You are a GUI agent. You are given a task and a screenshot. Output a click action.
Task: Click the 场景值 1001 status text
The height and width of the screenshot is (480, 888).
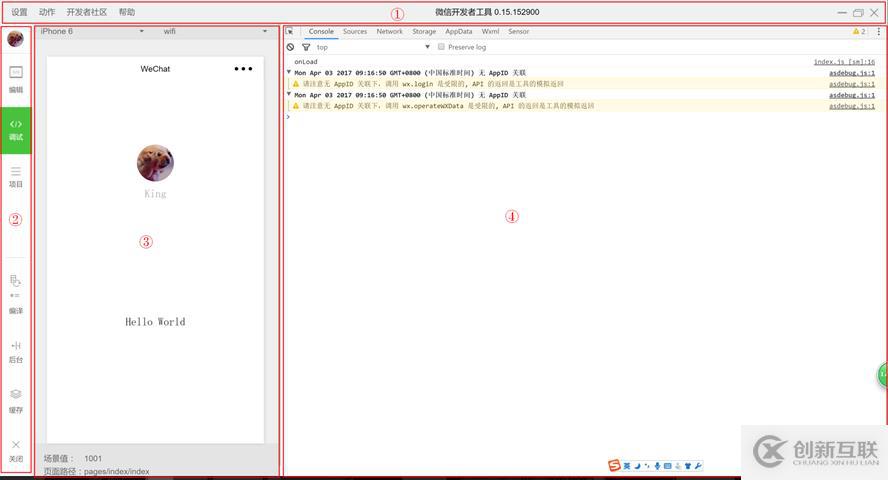tap(72, 458)
